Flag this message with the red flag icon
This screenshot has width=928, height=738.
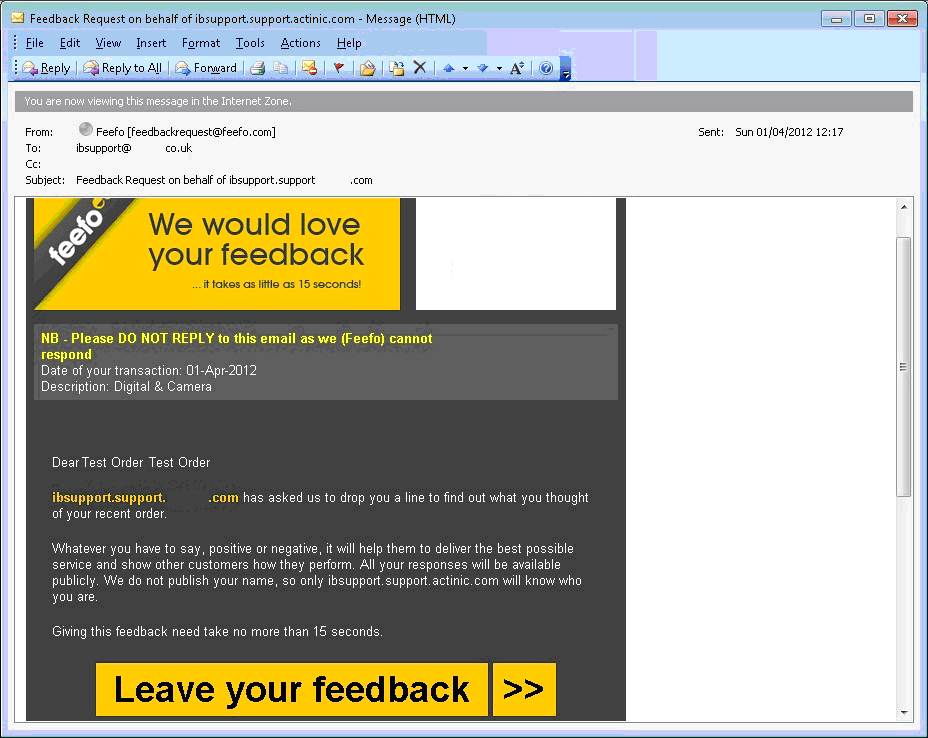pos(339,68)
